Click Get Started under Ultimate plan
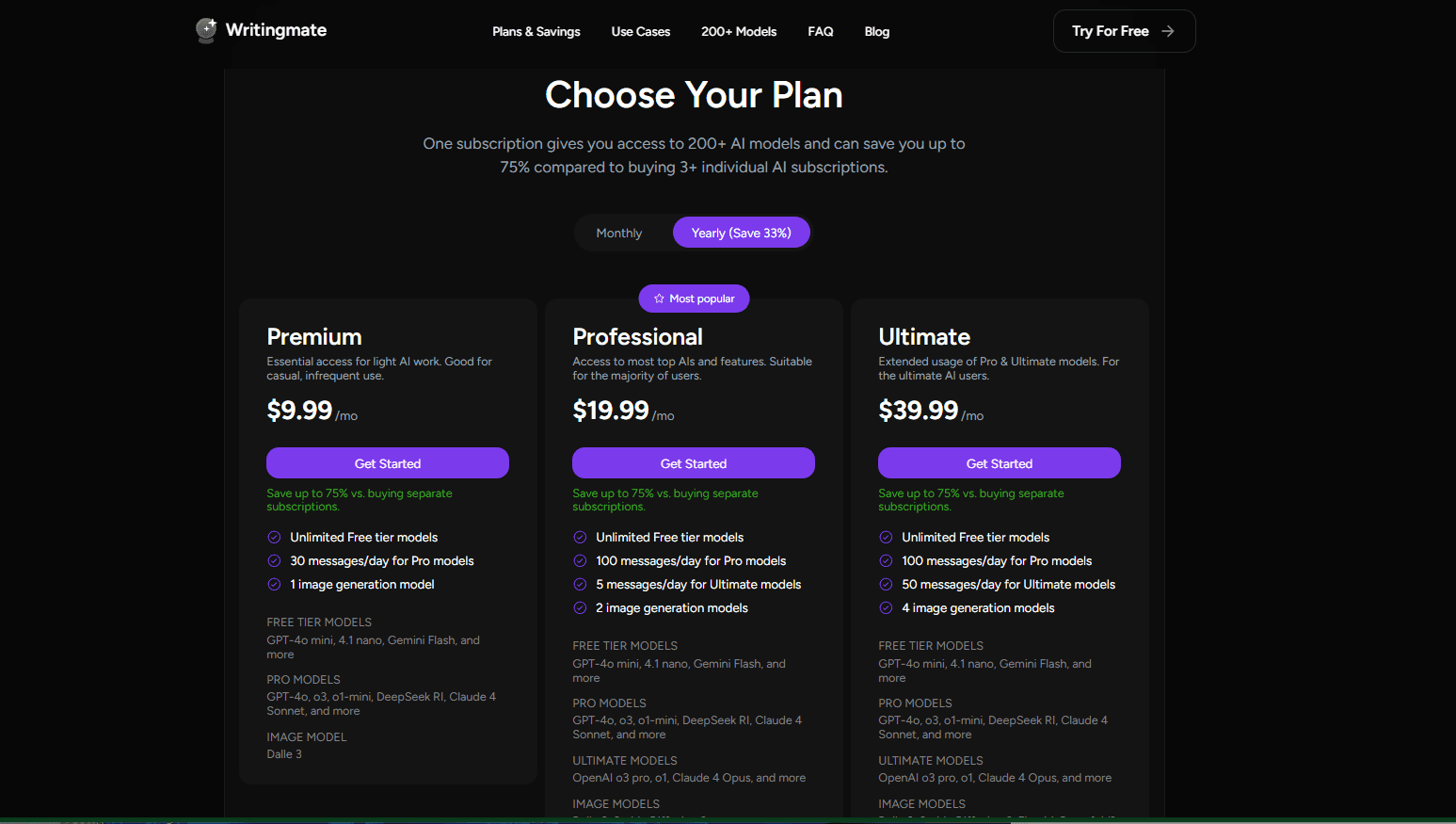This screenshot has height=824, width=1456. pos(1000,463)
